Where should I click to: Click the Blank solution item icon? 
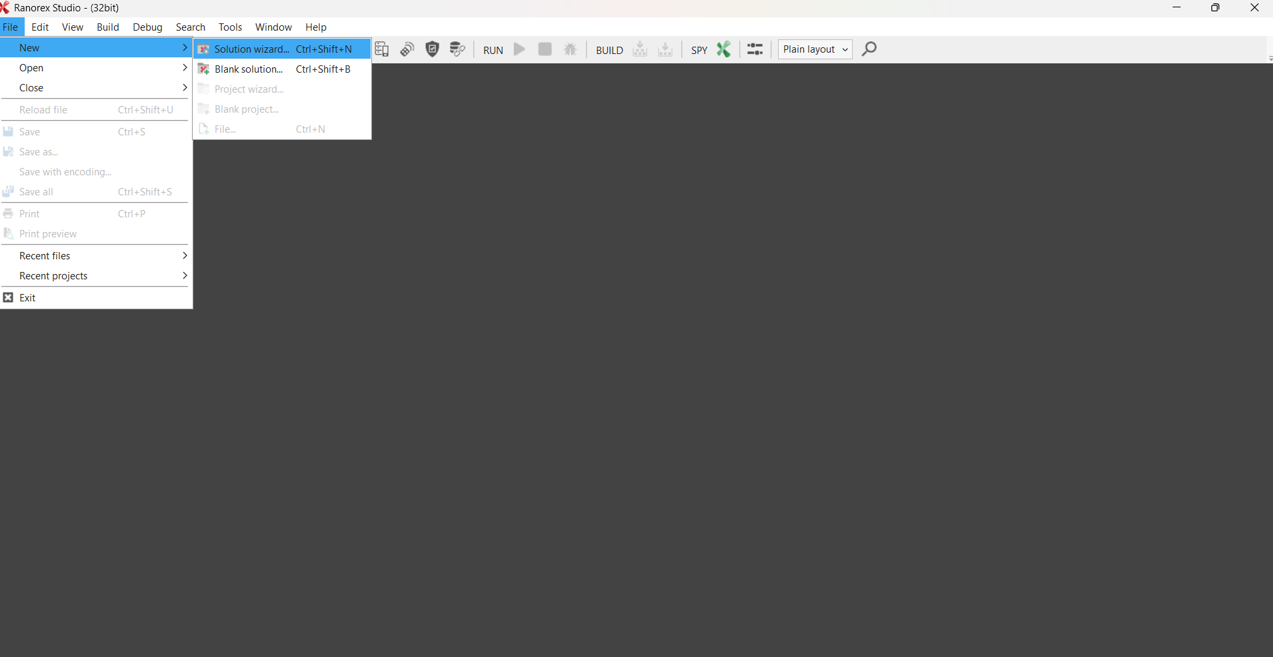204,69
